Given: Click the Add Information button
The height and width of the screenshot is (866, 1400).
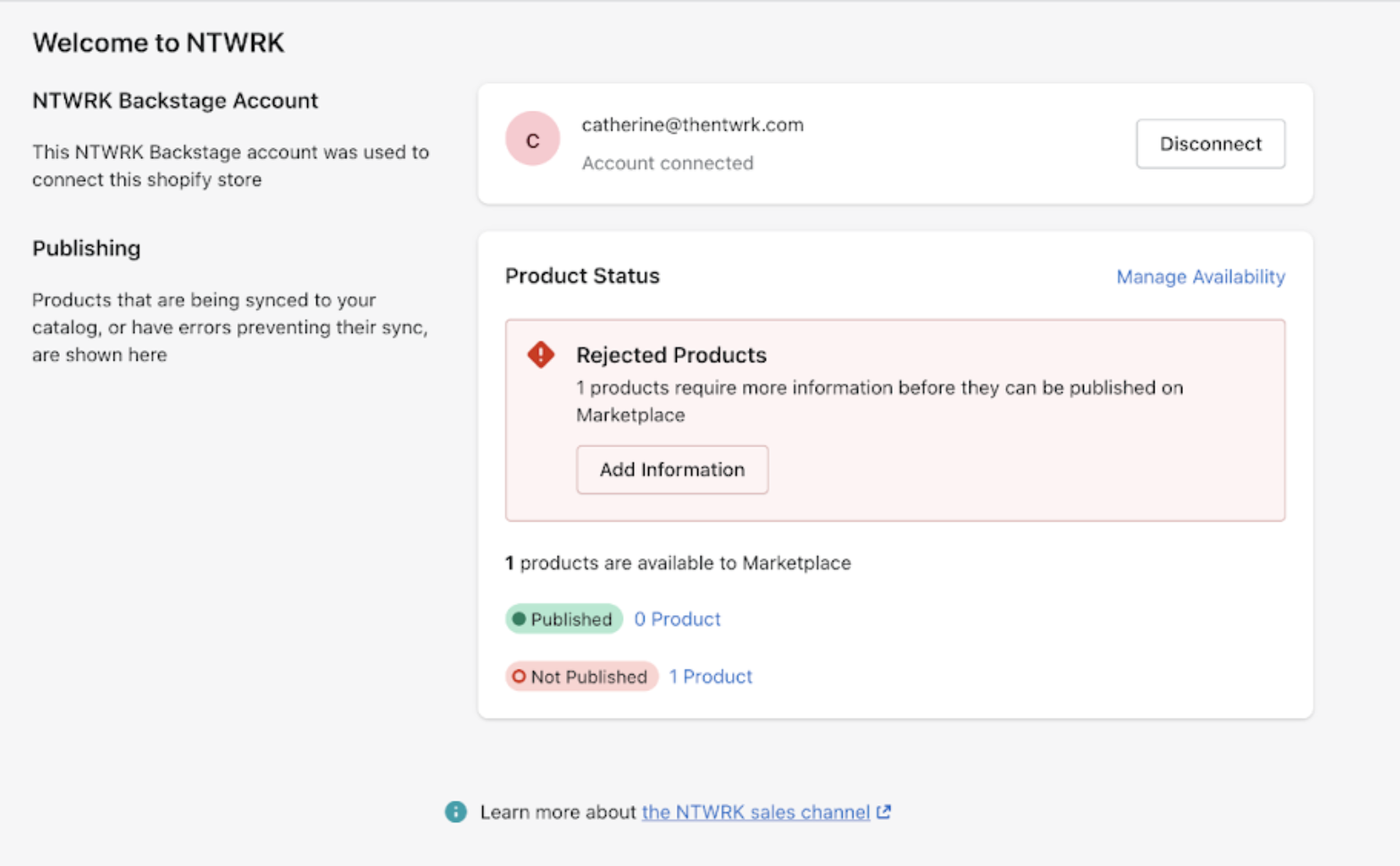Looking at the screenshot, I should (x=671, y=470).
